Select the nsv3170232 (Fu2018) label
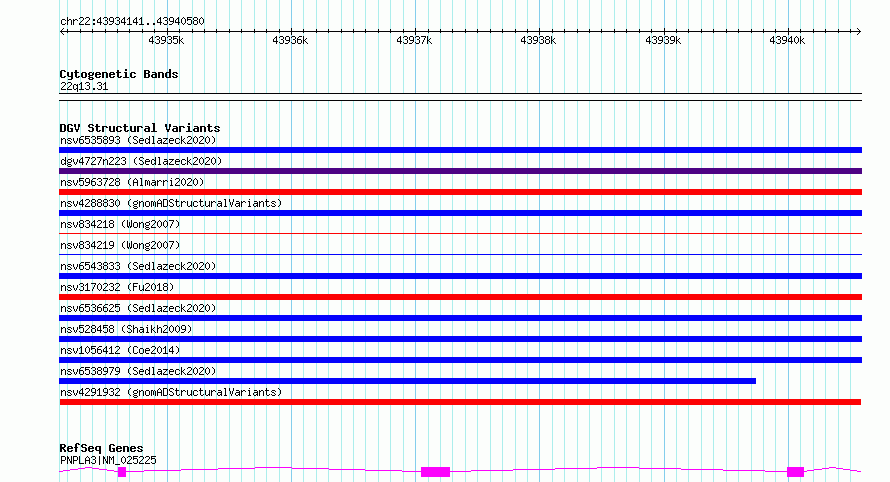Image resolution: width=890 pixels, height=482 pixels. (x=117, y=287)
